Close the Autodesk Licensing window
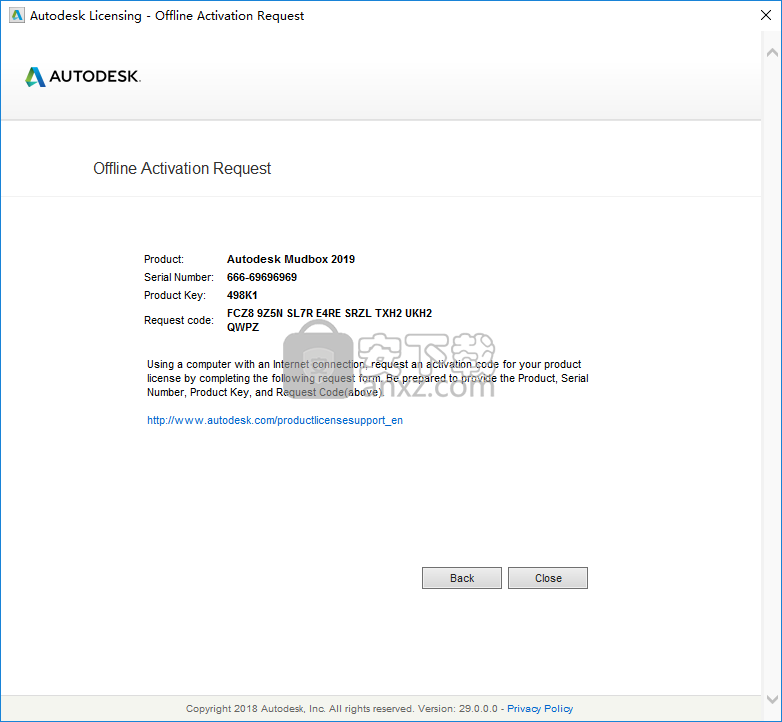The image size is (782, 722). tap(766, 15)
